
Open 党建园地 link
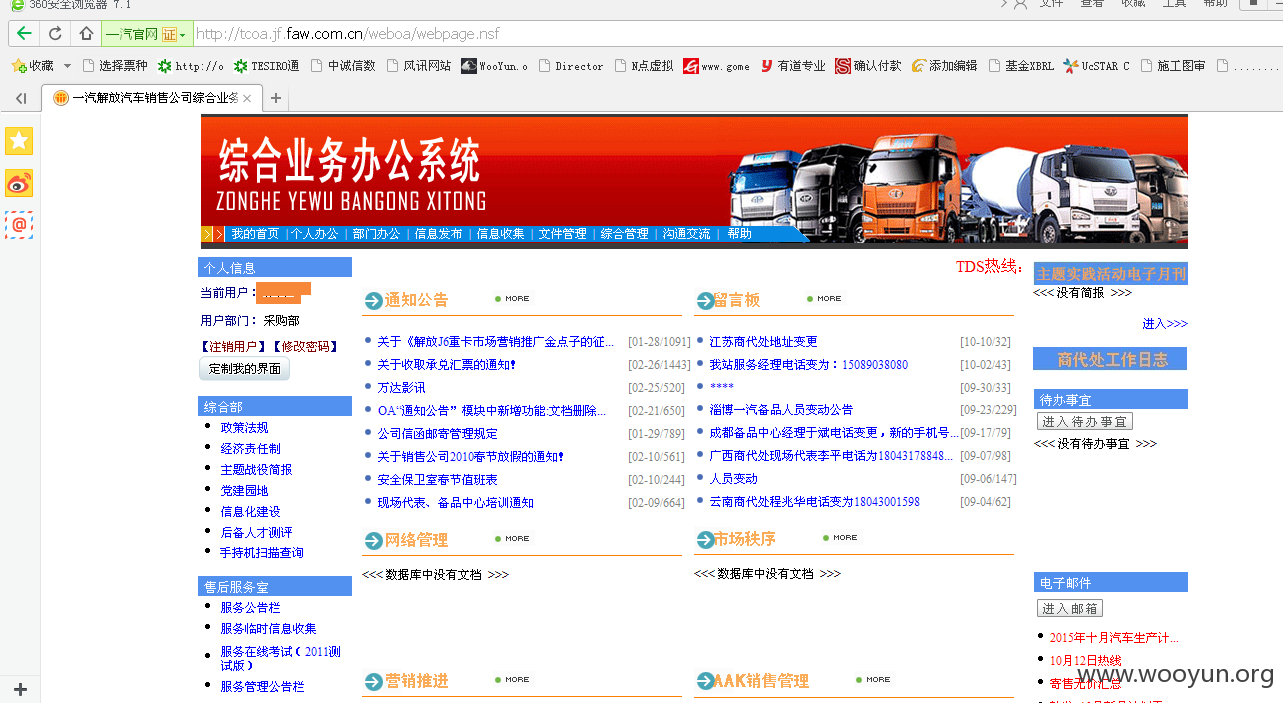[x=244, y=491]
